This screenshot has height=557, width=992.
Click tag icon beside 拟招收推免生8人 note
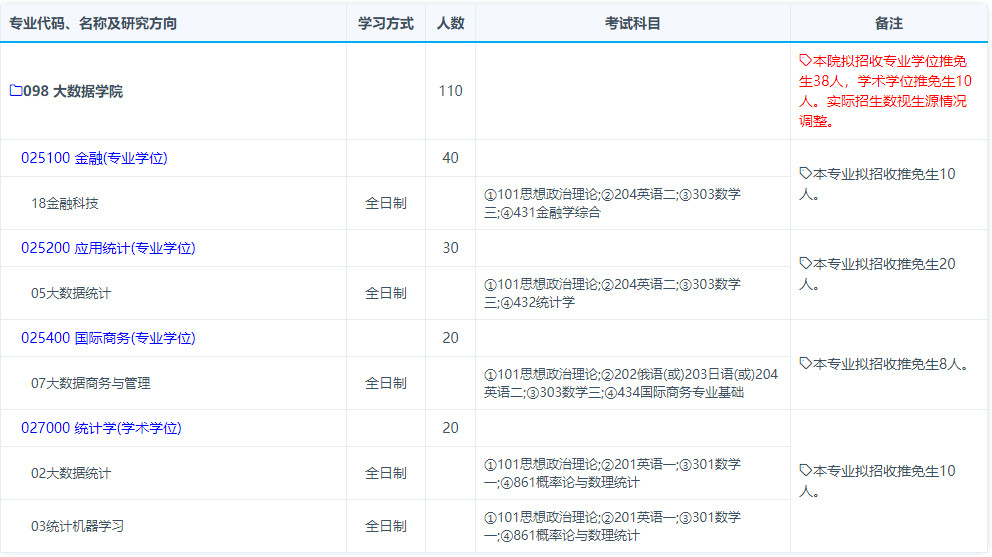tap(806, 364)
